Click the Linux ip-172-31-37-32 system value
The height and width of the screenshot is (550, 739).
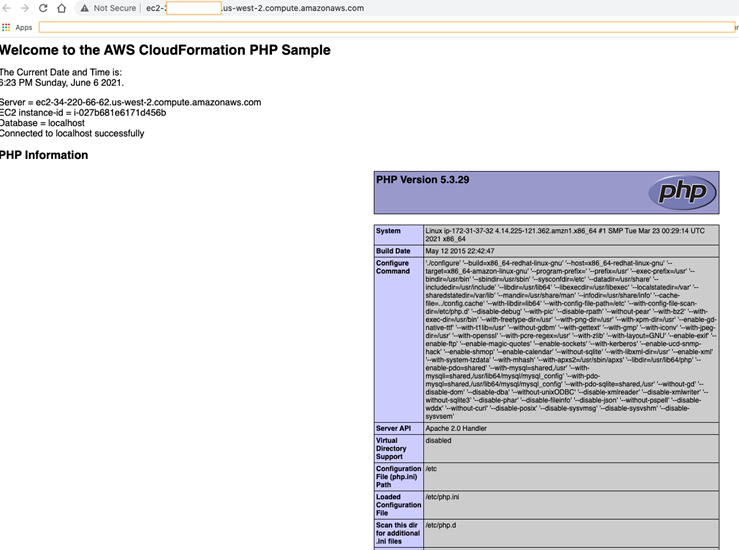pyautogui.click(x=565, y=235)
